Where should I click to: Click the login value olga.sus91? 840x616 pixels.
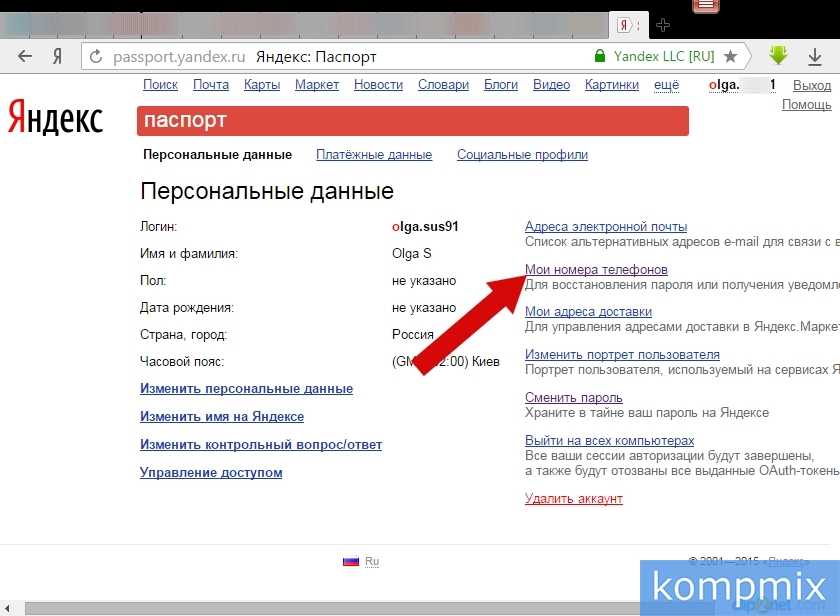click(x=425, y=227)
